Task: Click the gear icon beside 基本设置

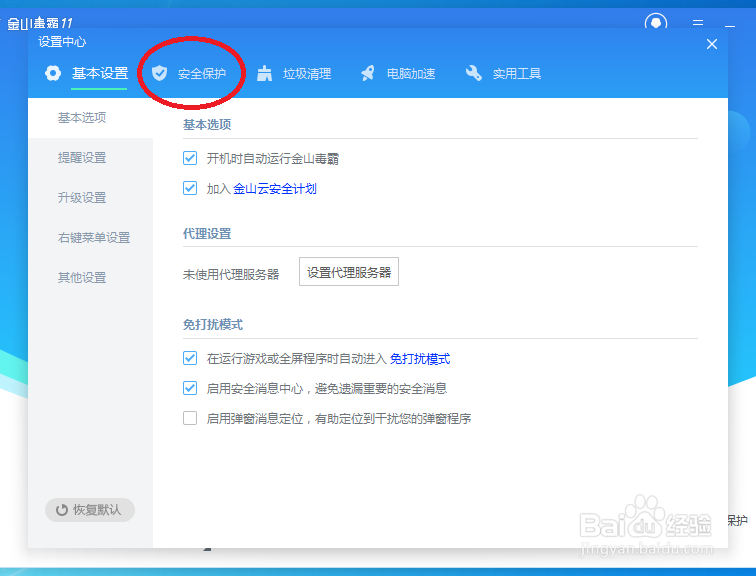Action: (x=53, y=73)
